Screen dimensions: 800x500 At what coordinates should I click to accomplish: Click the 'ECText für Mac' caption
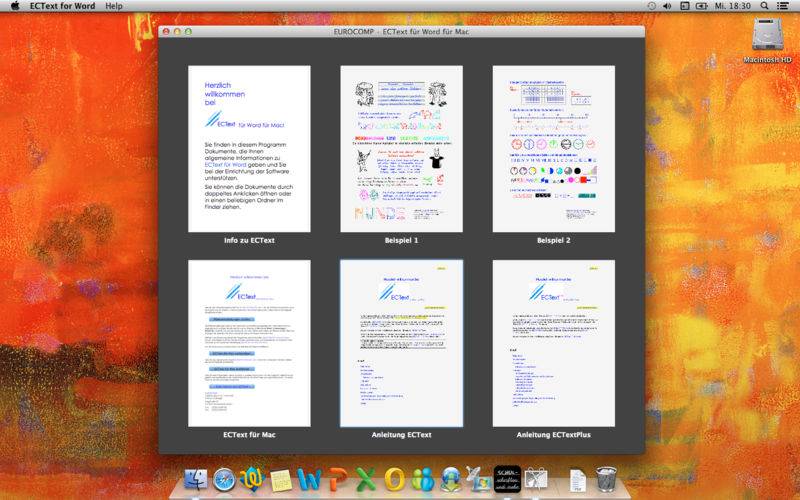[249, 435]
